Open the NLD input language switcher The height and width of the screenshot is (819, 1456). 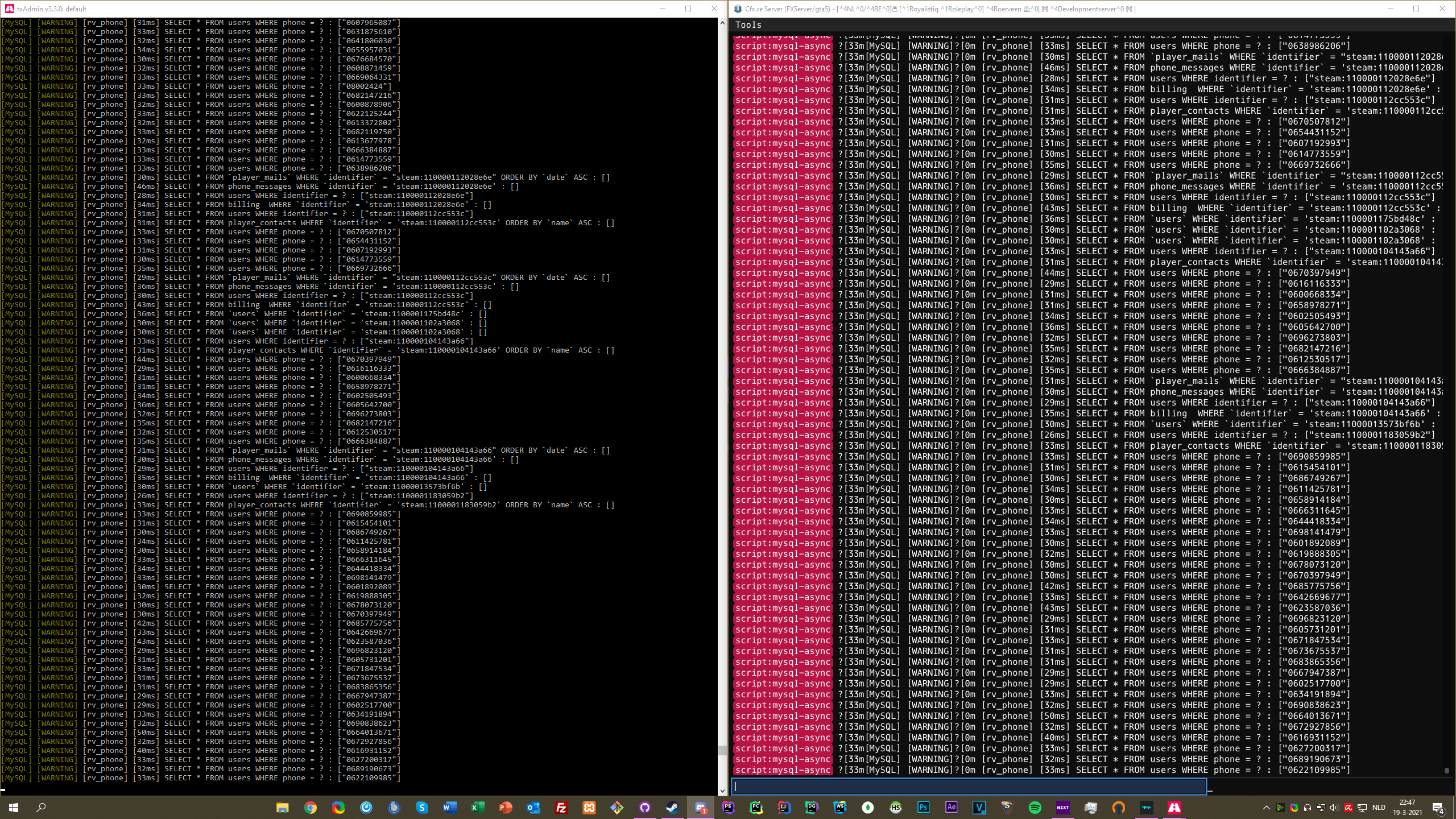[x=1379, y=808]
